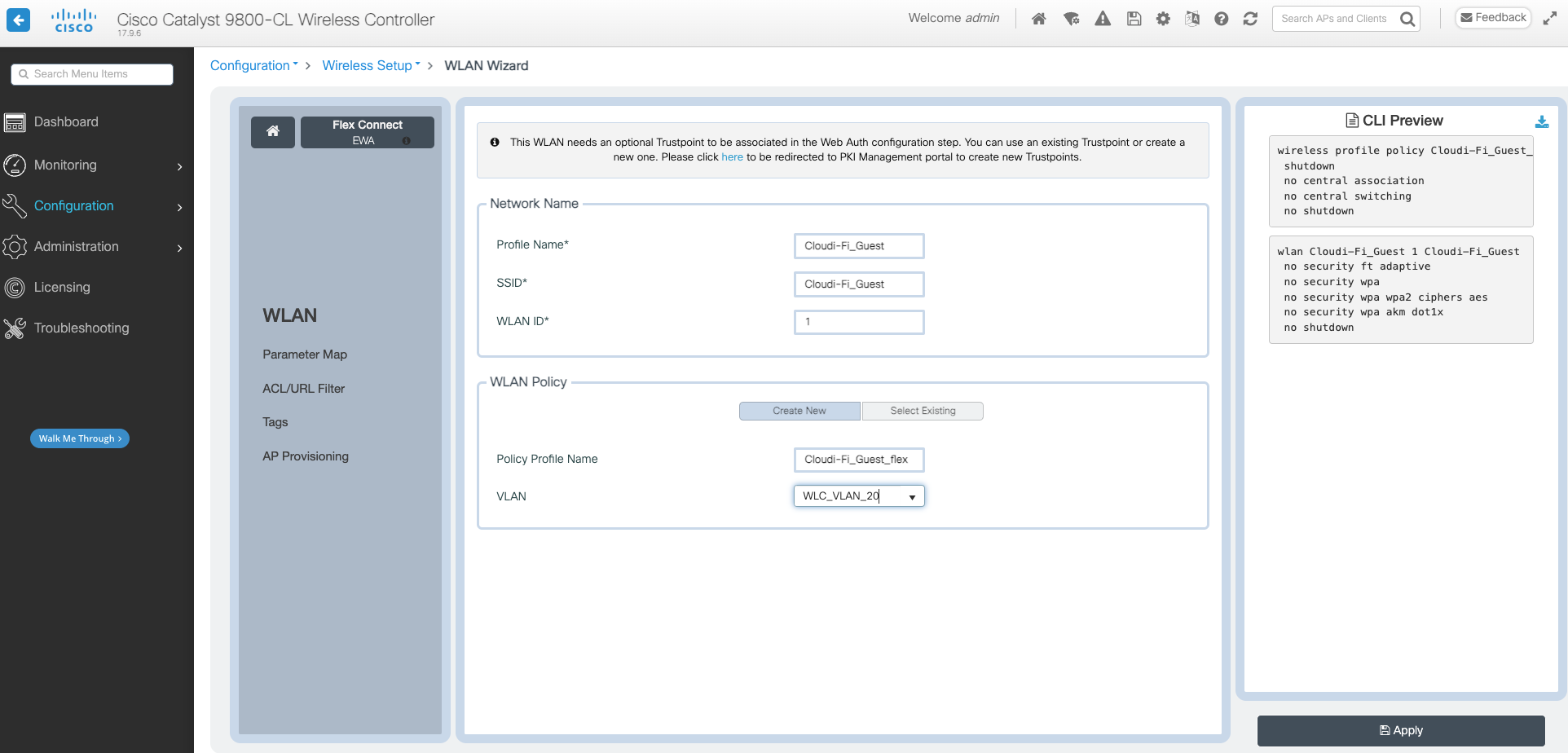Click the alarm alert triangle icon

tap(1103, 18)
